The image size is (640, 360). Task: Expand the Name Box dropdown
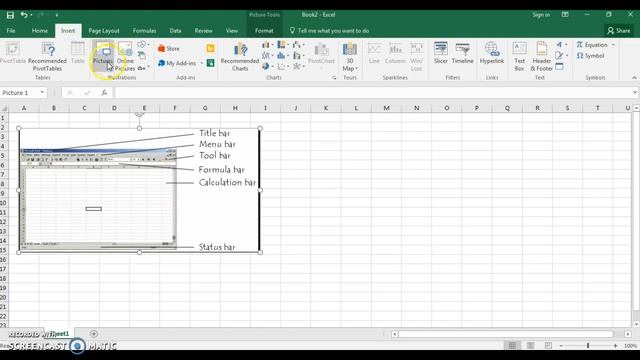pos(42,93)
